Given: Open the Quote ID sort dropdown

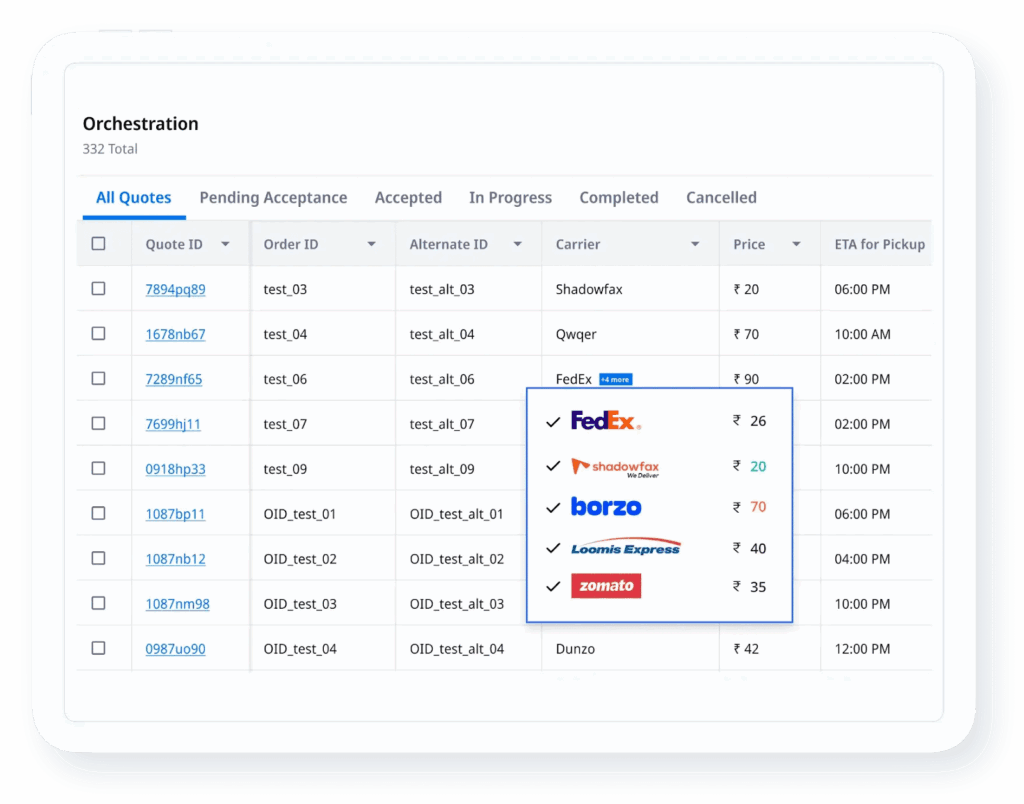Looking at the screenshot, I should point(225,243).
